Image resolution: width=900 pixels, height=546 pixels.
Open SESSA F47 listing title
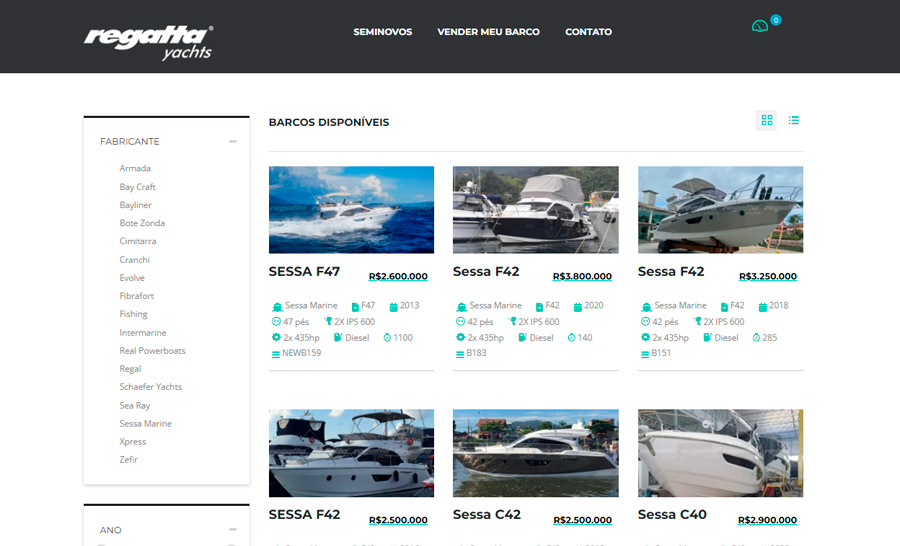(304, 272)
